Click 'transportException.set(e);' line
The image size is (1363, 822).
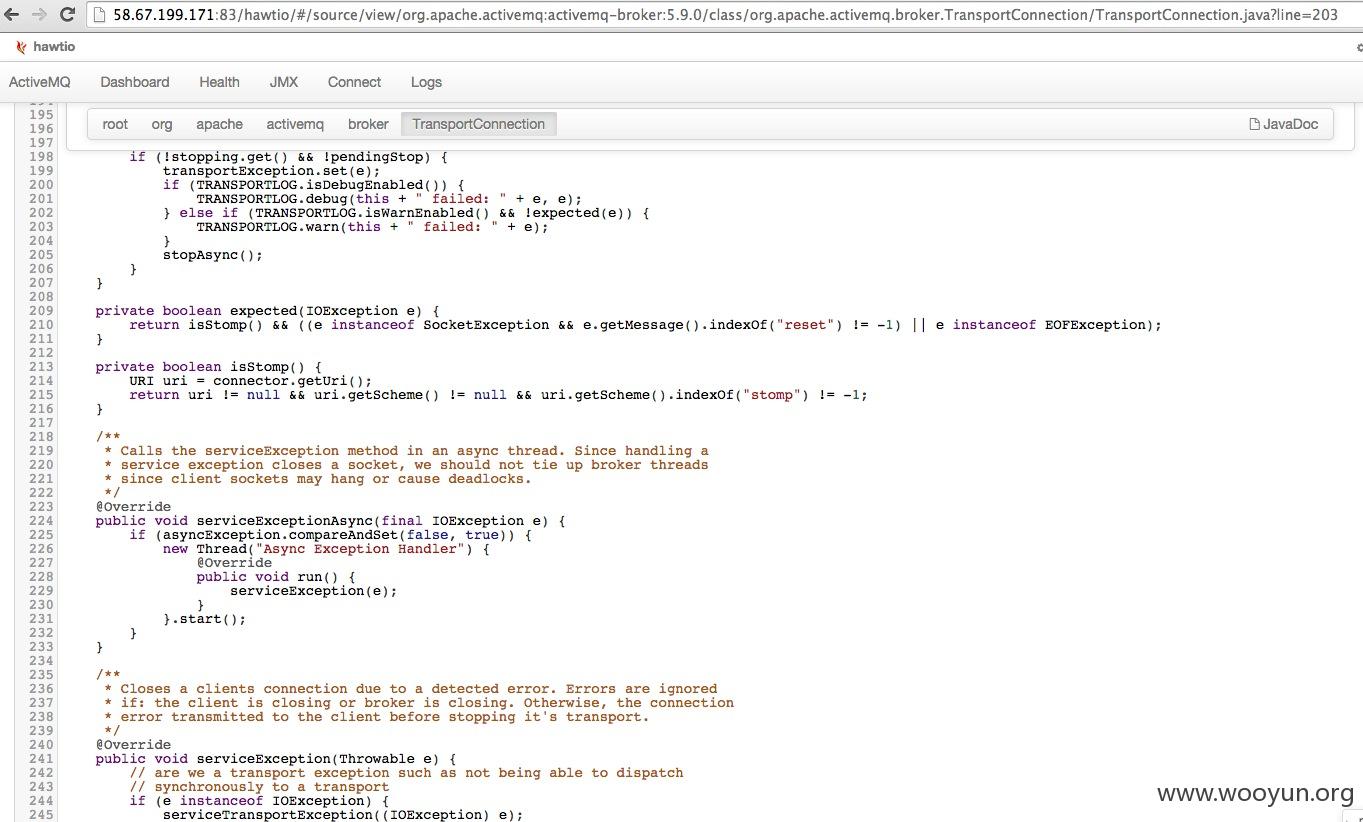click(x=271, y=170)
